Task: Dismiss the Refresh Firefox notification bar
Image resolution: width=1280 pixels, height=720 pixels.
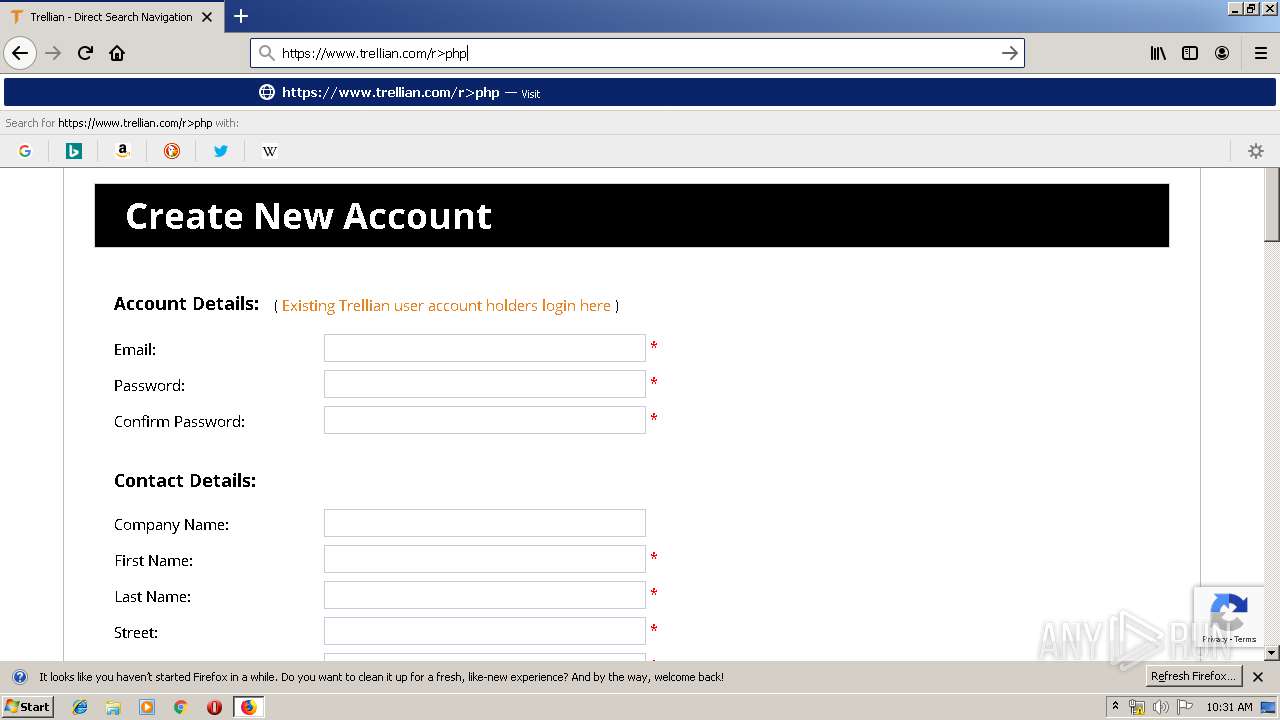Action: [x=1258, y=677]
